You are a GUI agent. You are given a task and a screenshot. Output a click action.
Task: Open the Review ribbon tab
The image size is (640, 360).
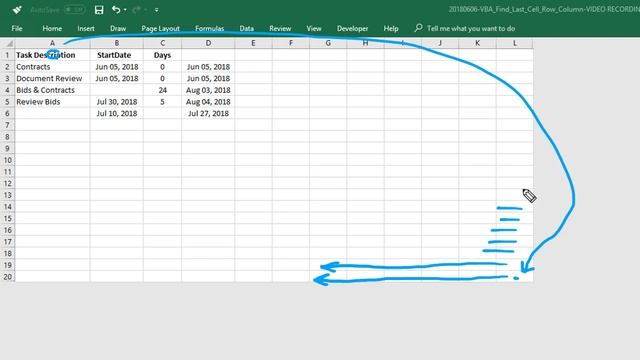(280, 28)
